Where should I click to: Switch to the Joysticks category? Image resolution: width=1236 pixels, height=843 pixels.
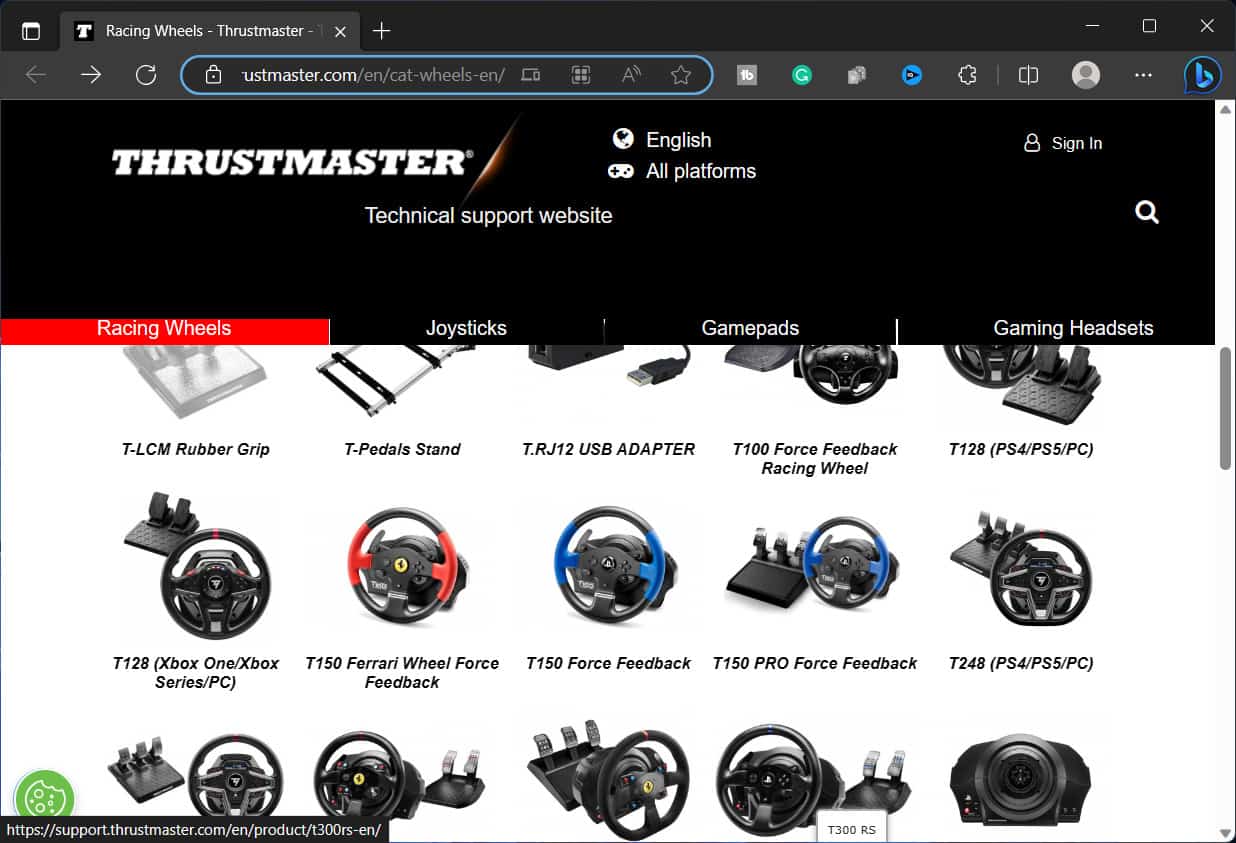(466, 328)
